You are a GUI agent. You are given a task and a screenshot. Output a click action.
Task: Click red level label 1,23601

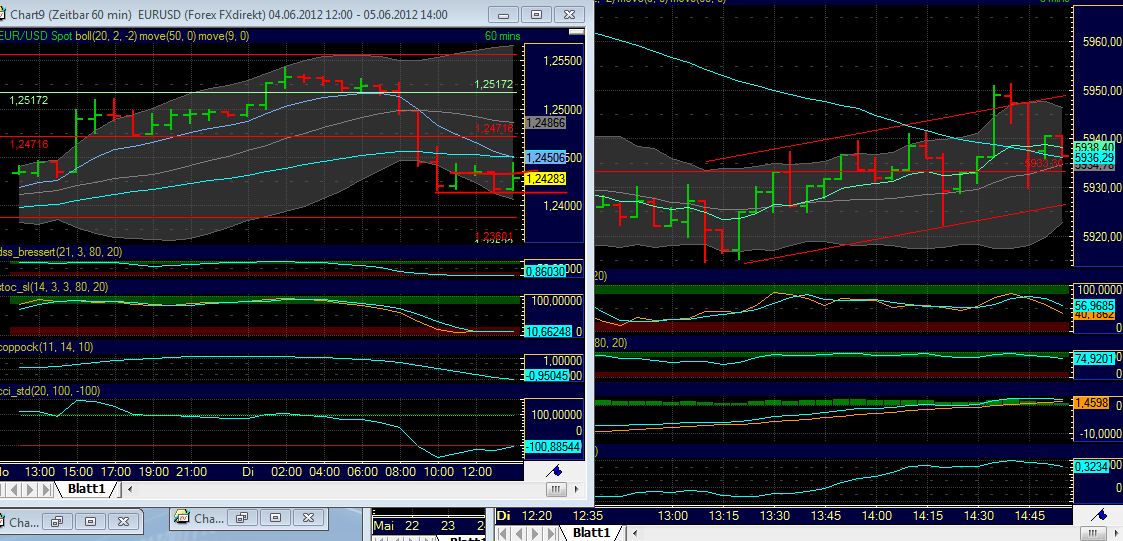[494, 236]
